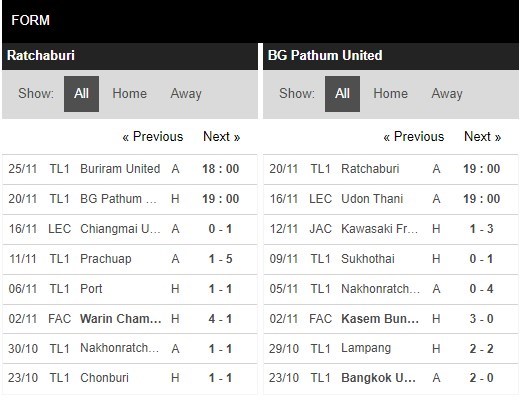Select the All filter under Ratchaburi
This screenshot has width=524, height=401.
point(81,94)
